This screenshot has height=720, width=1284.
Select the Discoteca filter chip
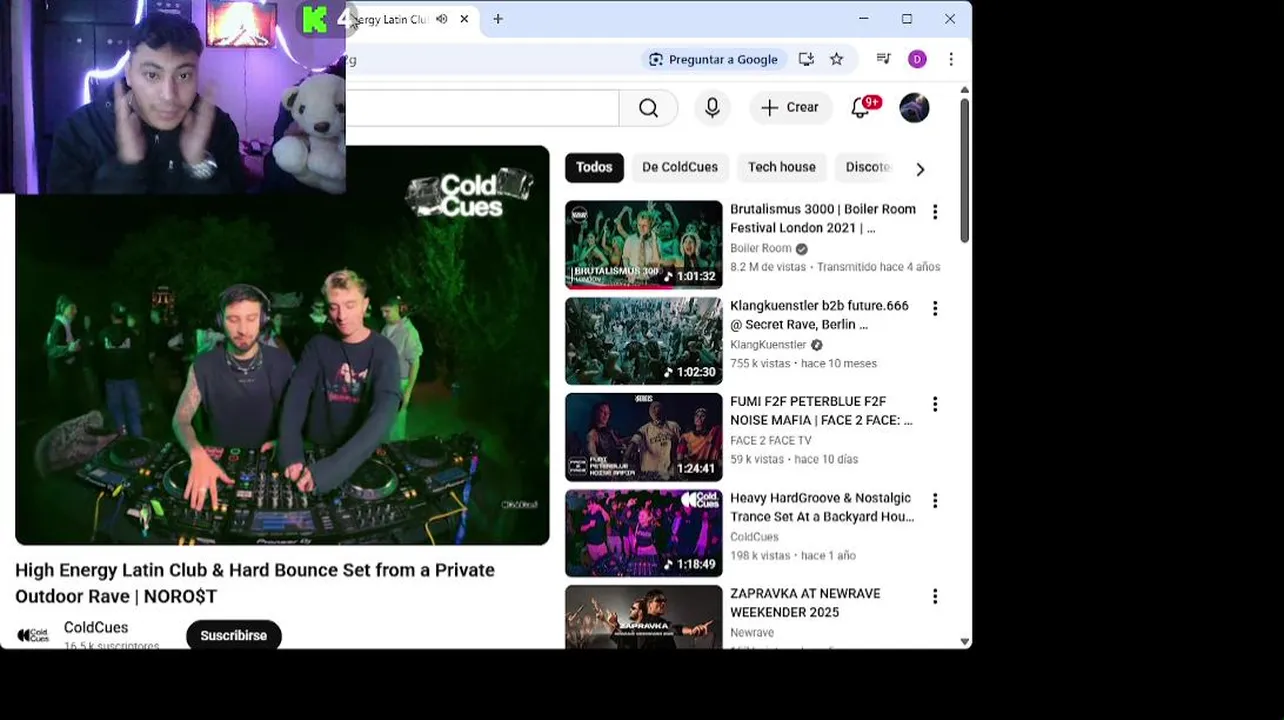(x=866, y=167)
